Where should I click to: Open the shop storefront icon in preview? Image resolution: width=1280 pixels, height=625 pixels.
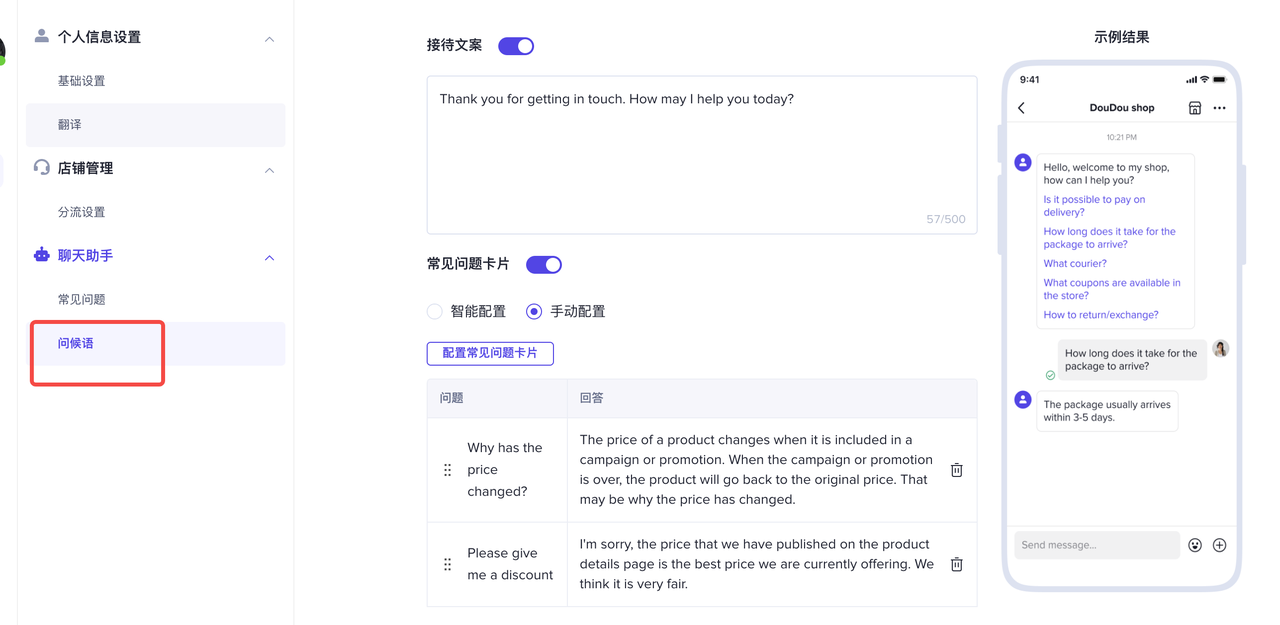tap(1194, 108)
